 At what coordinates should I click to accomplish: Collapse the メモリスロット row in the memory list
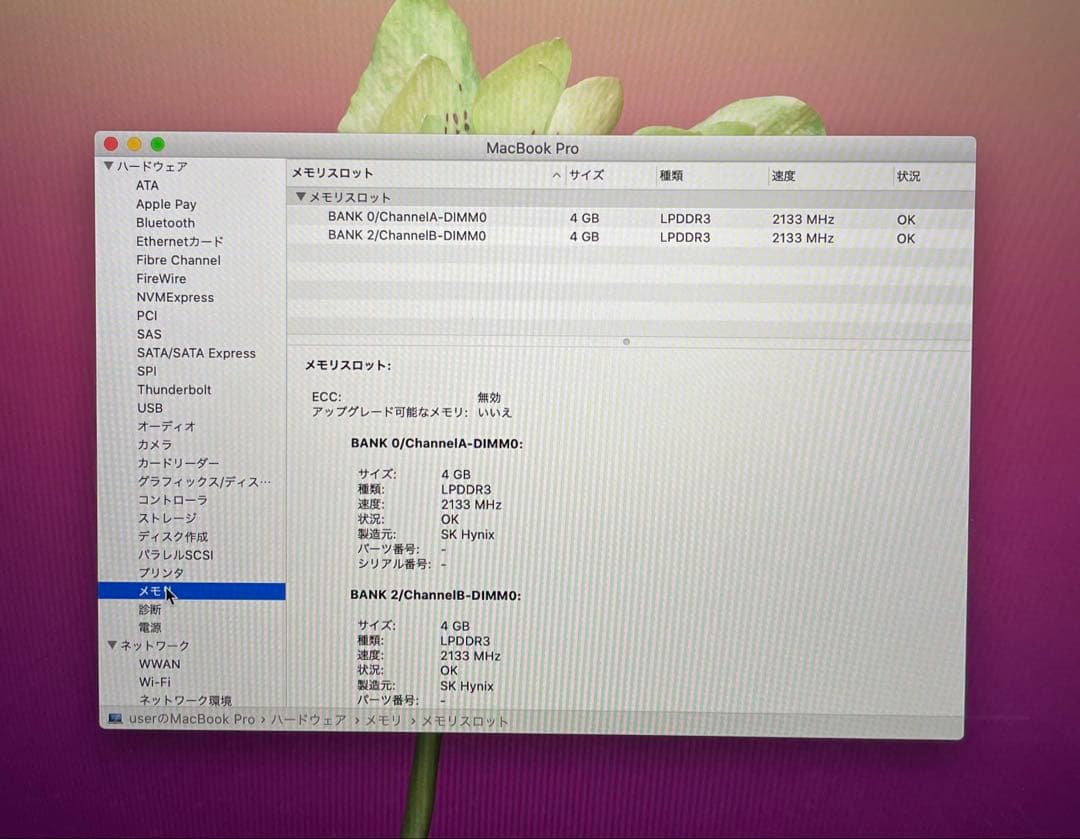[300, 198]
